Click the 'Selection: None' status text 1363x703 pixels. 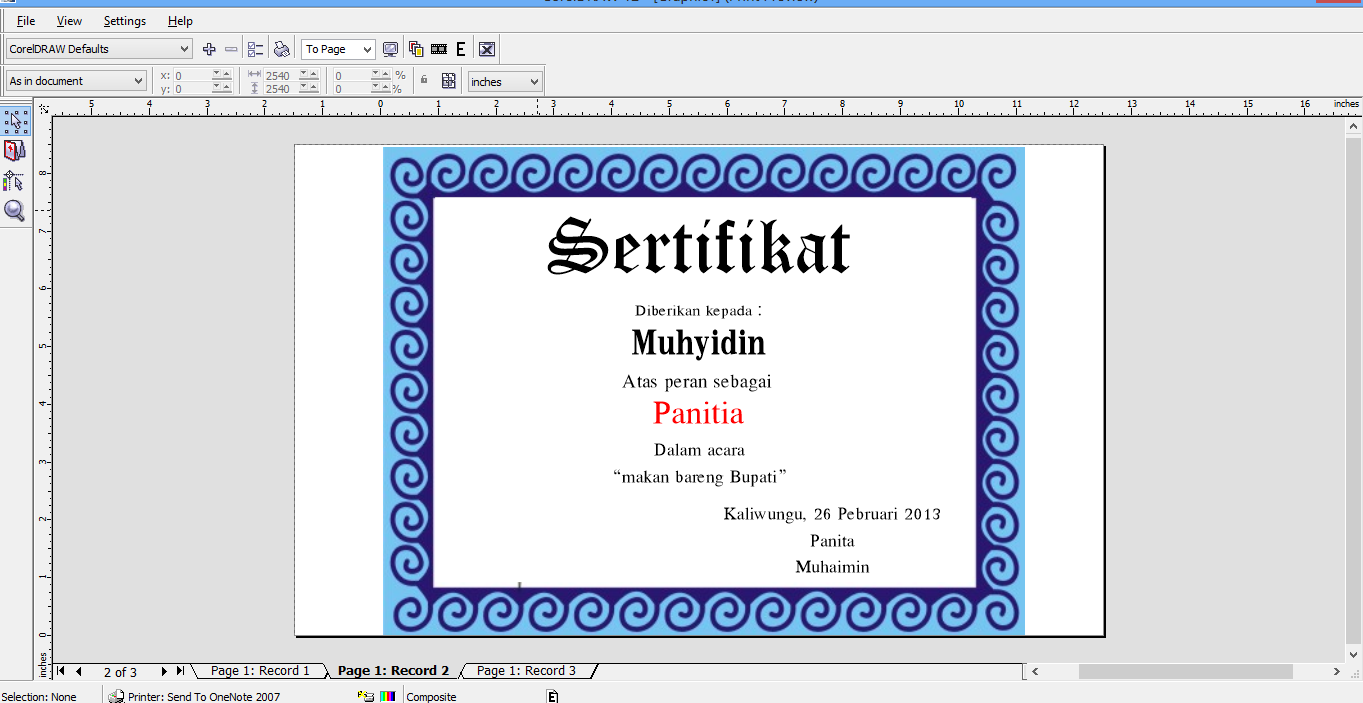point(39,697)
